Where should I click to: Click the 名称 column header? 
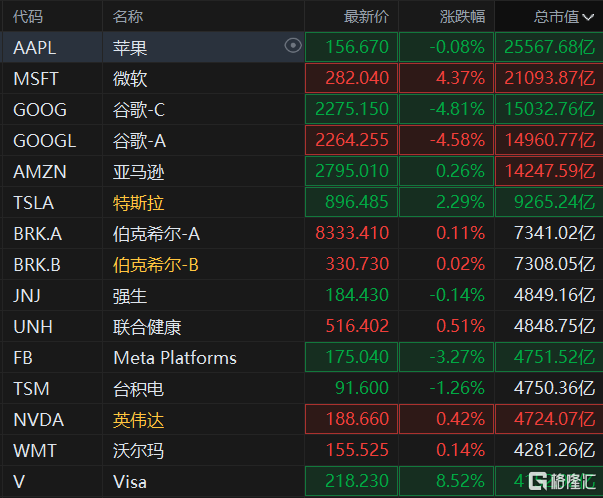[128, 17]
